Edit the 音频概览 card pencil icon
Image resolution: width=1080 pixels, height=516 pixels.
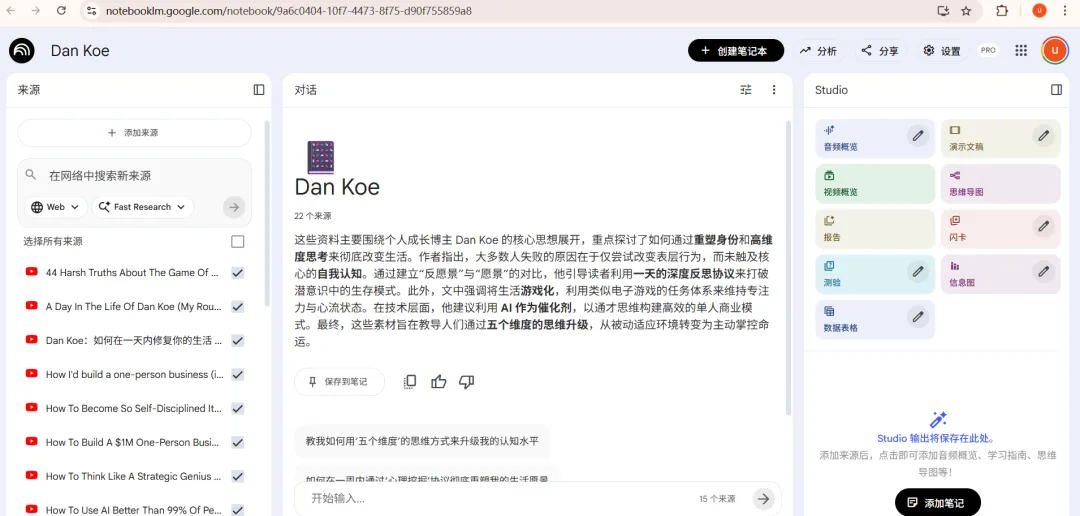coord(917,136)
